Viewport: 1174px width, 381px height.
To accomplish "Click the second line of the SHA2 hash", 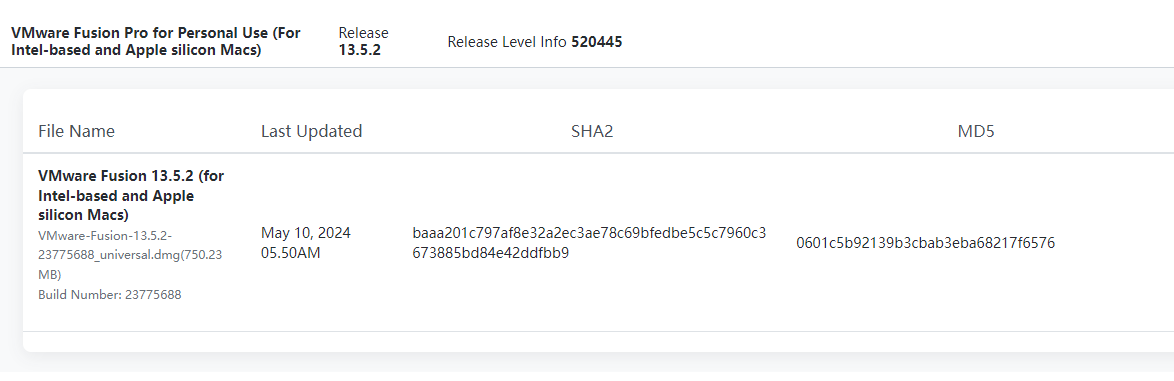I will coord(490,253).
